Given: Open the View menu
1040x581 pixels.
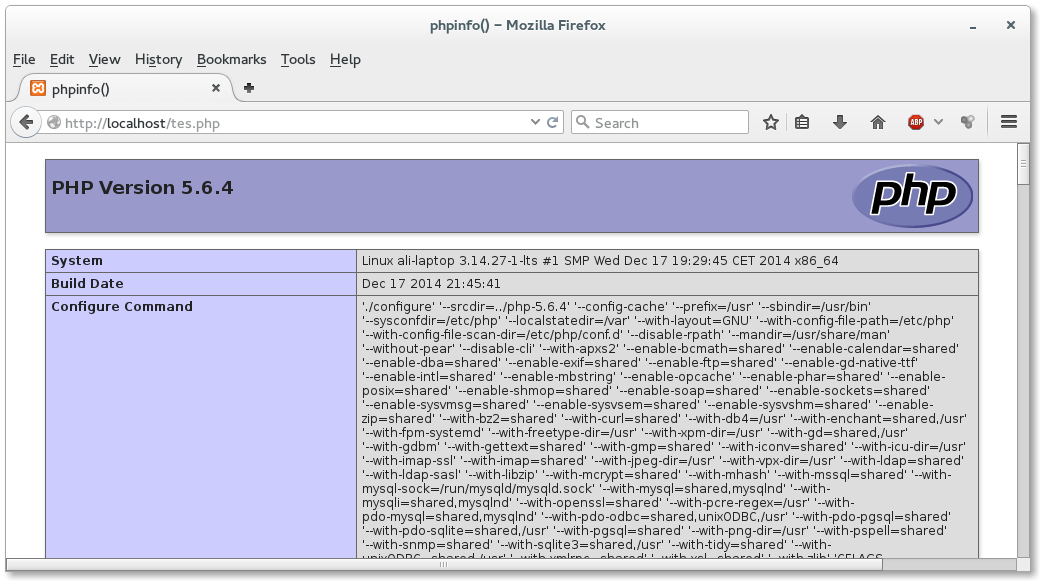Looking at the screenshot, I should (x=104, y=60).
